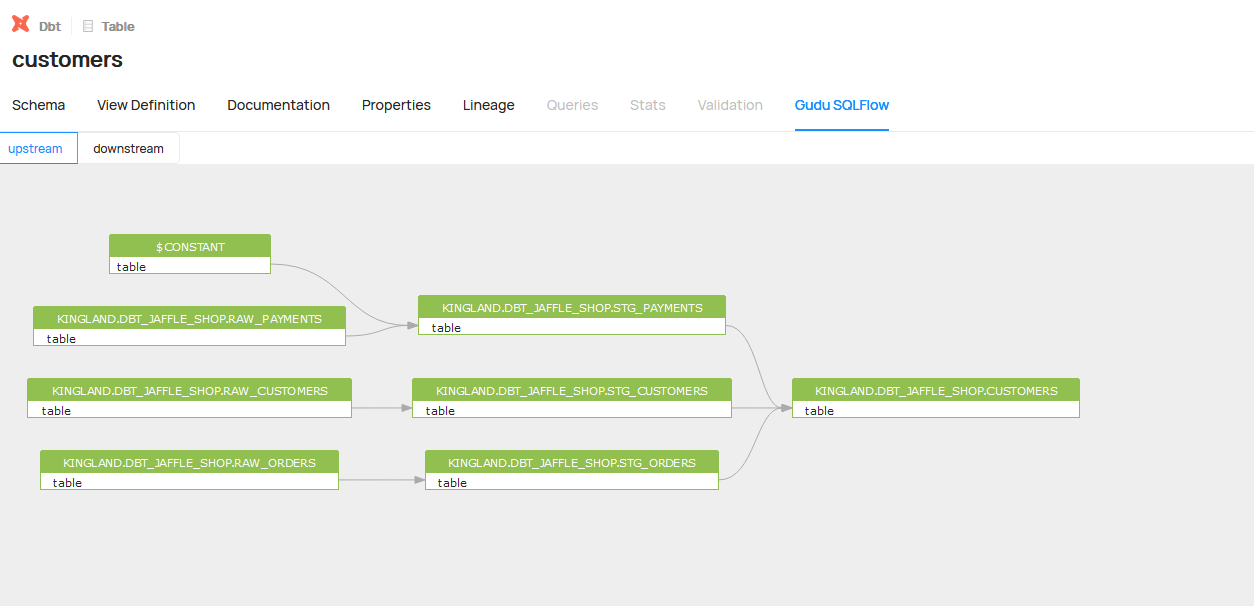Image resolution: width=1254 pixels, height=606 pixels.
Task: Expand the STG_CUSTOMERS node's table section
Action: pos(571,410)
